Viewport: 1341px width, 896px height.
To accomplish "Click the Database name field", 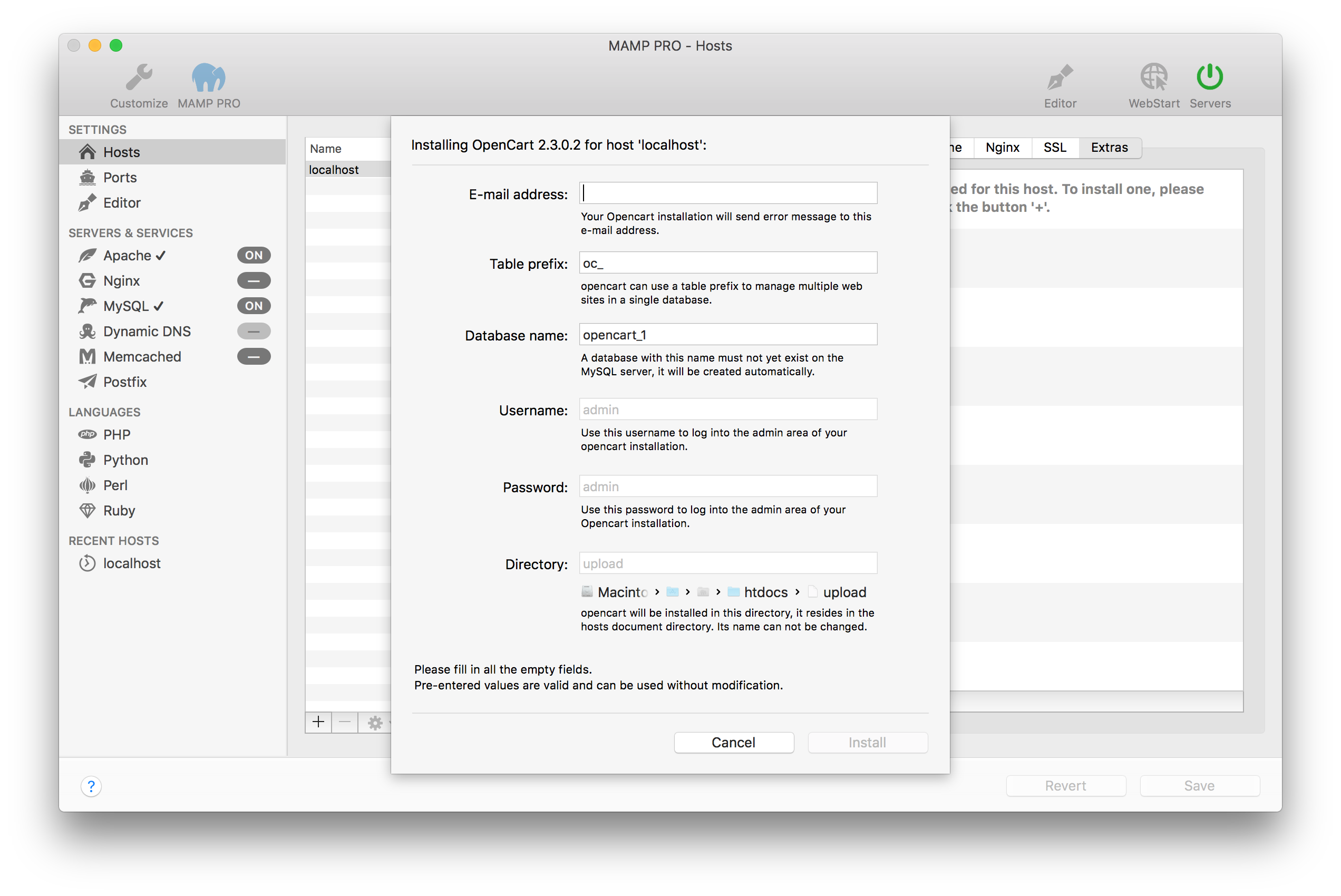I will click(x=728, y=334).
